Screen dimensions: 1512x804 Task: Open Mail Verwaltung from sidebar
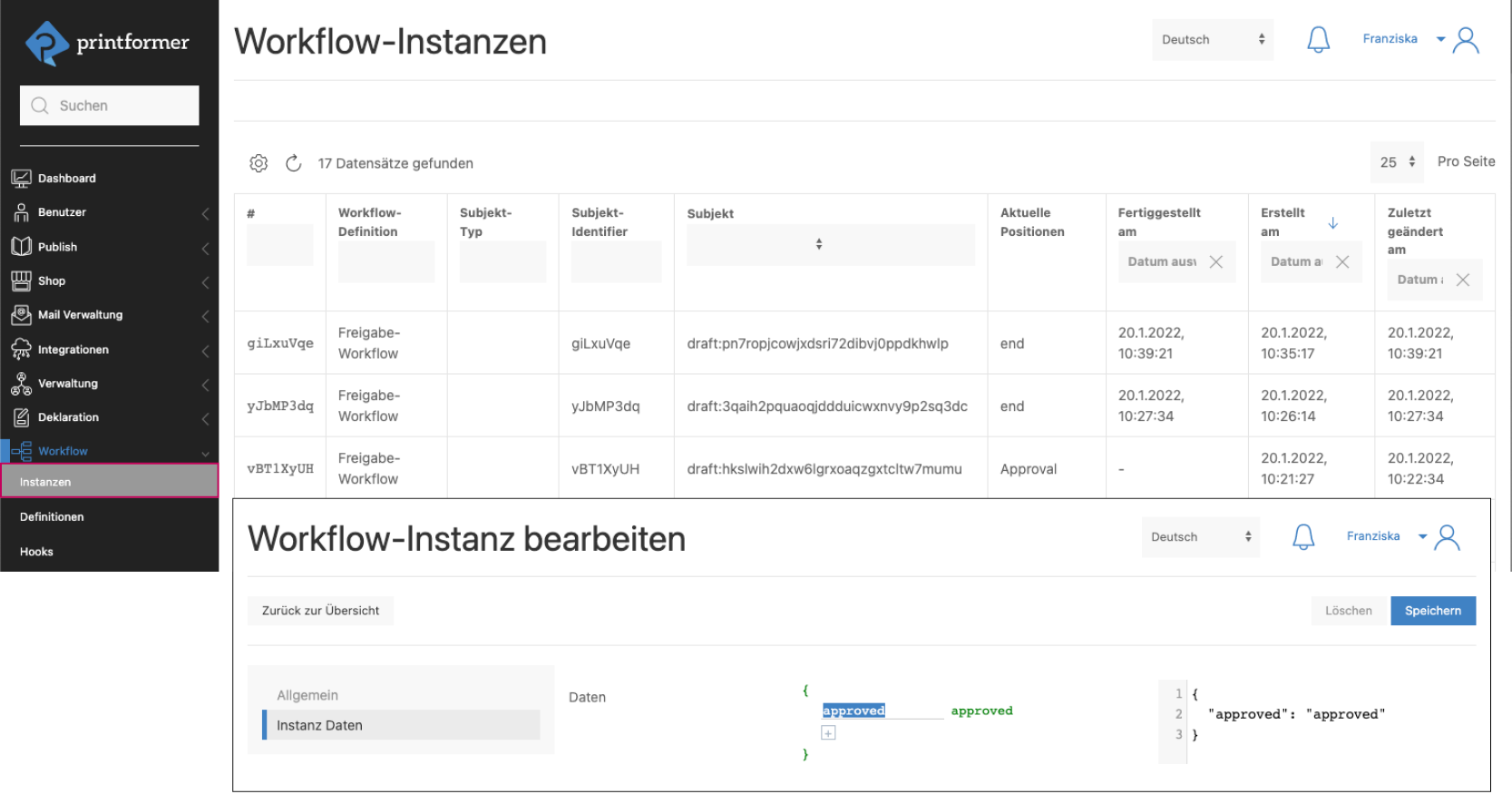coord(80,315)
